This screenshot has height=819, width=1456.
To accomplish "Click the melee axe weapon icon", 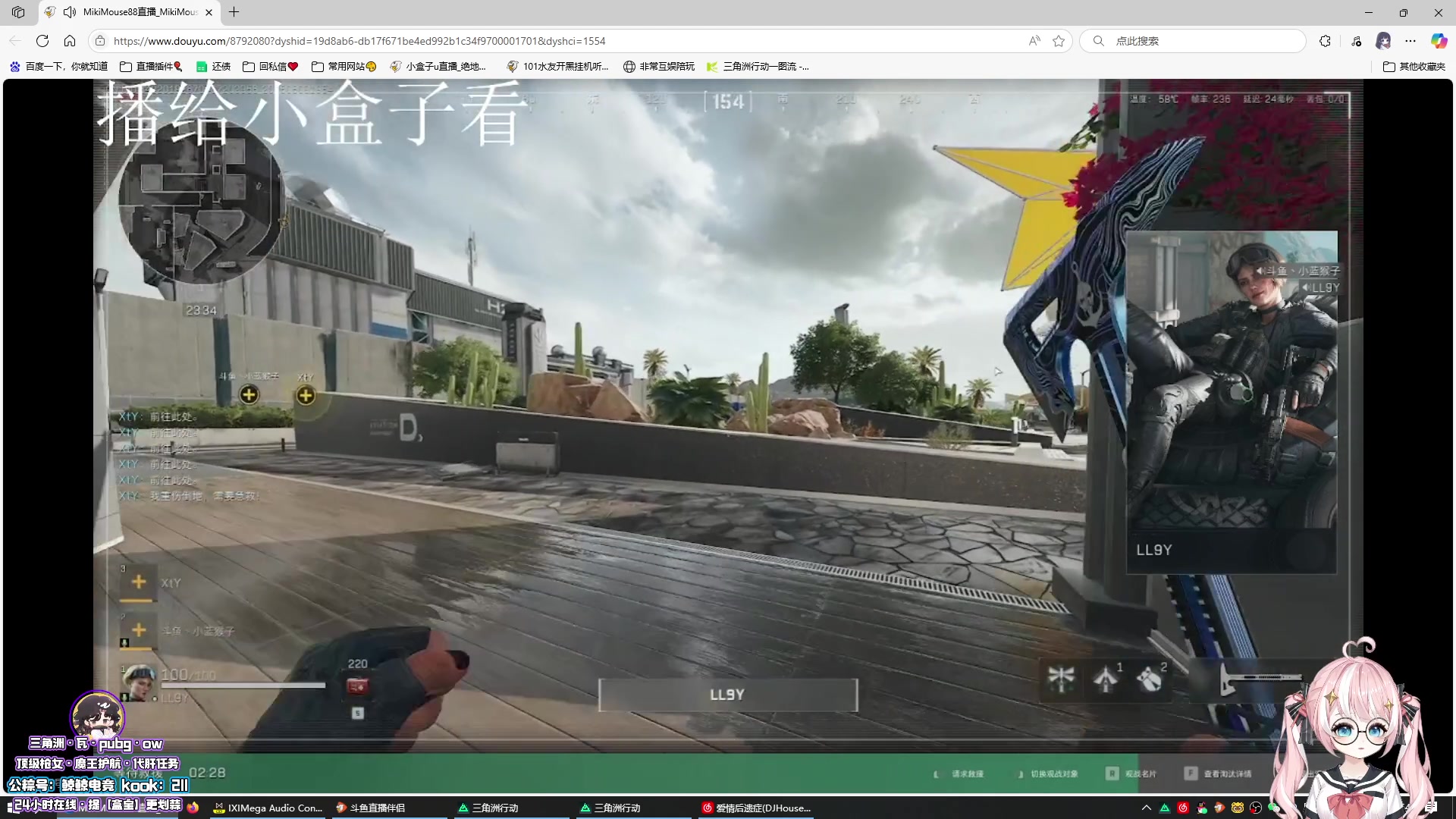I will pos(1259,679).
